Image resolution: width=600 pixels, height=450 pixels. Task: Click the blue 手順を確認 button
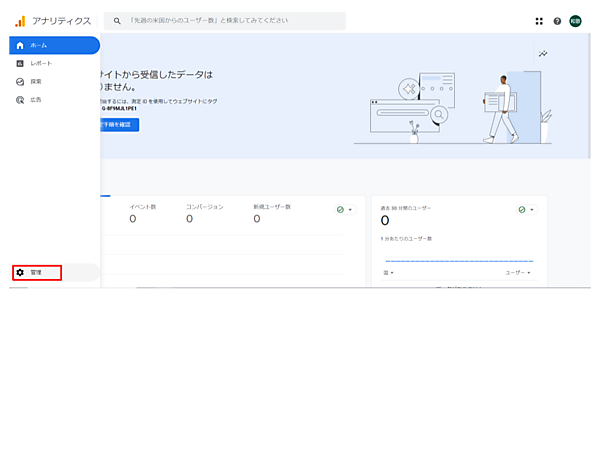119,125
